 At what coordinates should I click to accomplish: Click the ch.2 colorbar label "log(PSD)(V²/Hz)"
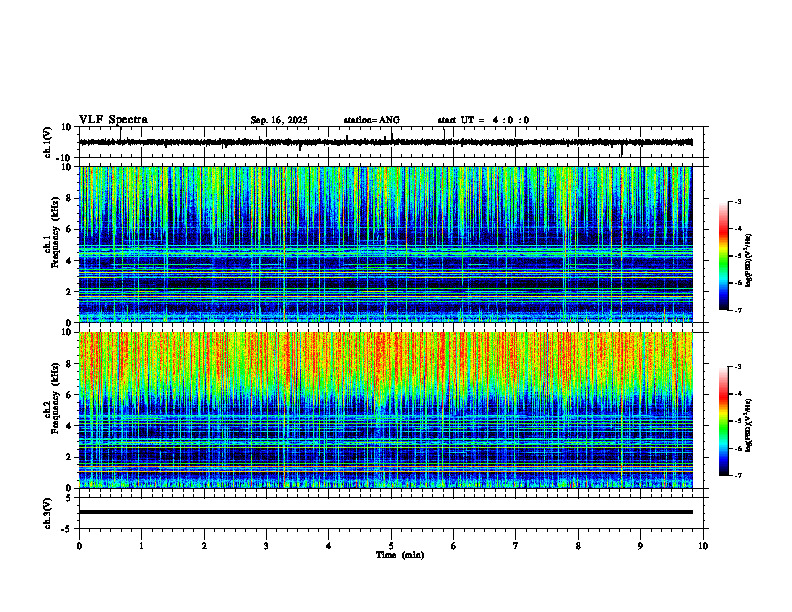point(749,425)
